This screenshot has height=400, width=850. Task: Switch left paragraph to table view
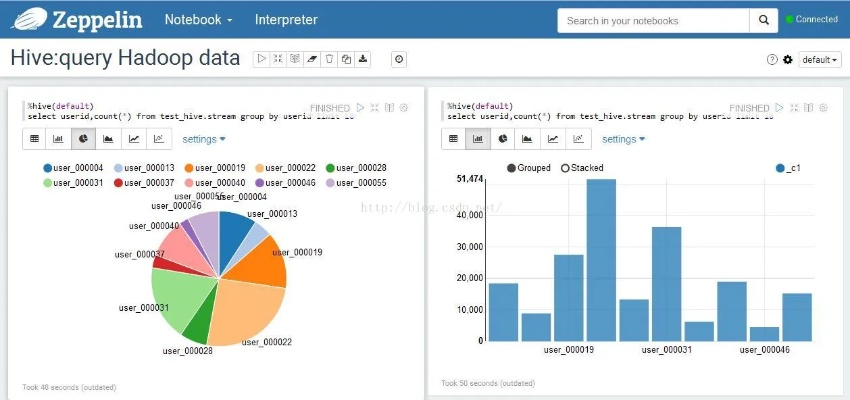[34, 139]
